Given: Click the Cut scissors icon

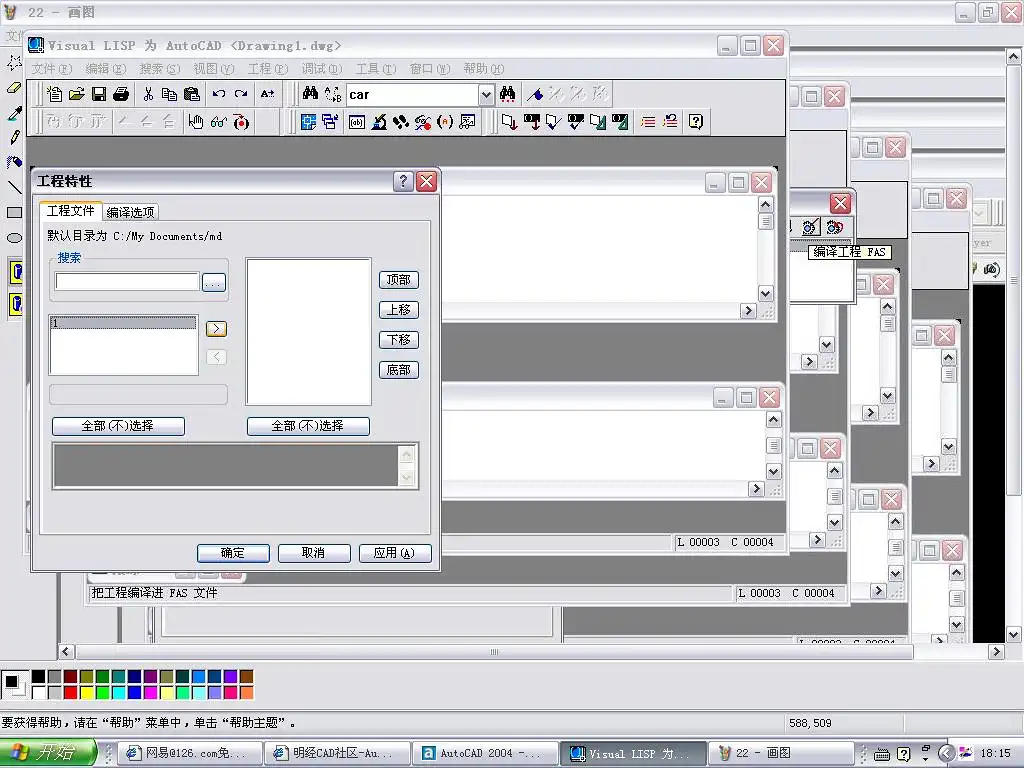Looking at the screenshot, I should 148,94.
